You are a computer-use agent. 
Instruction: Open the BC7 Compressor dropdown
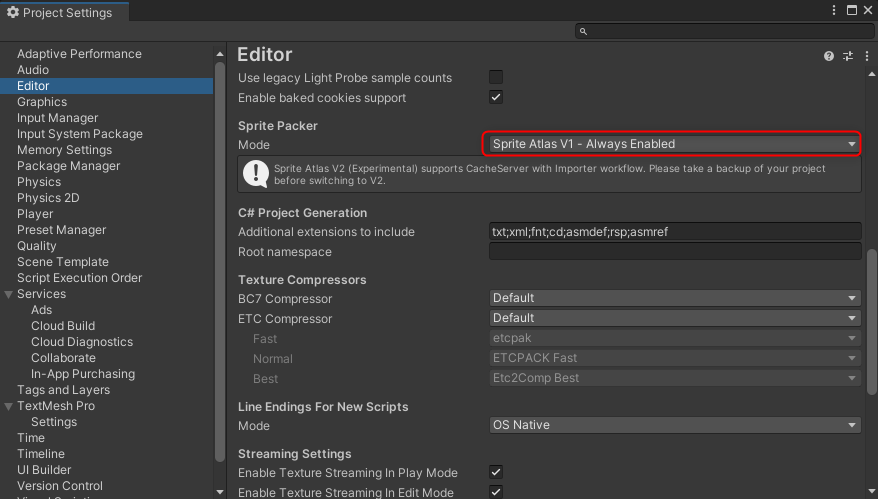(x=674, y=298)
